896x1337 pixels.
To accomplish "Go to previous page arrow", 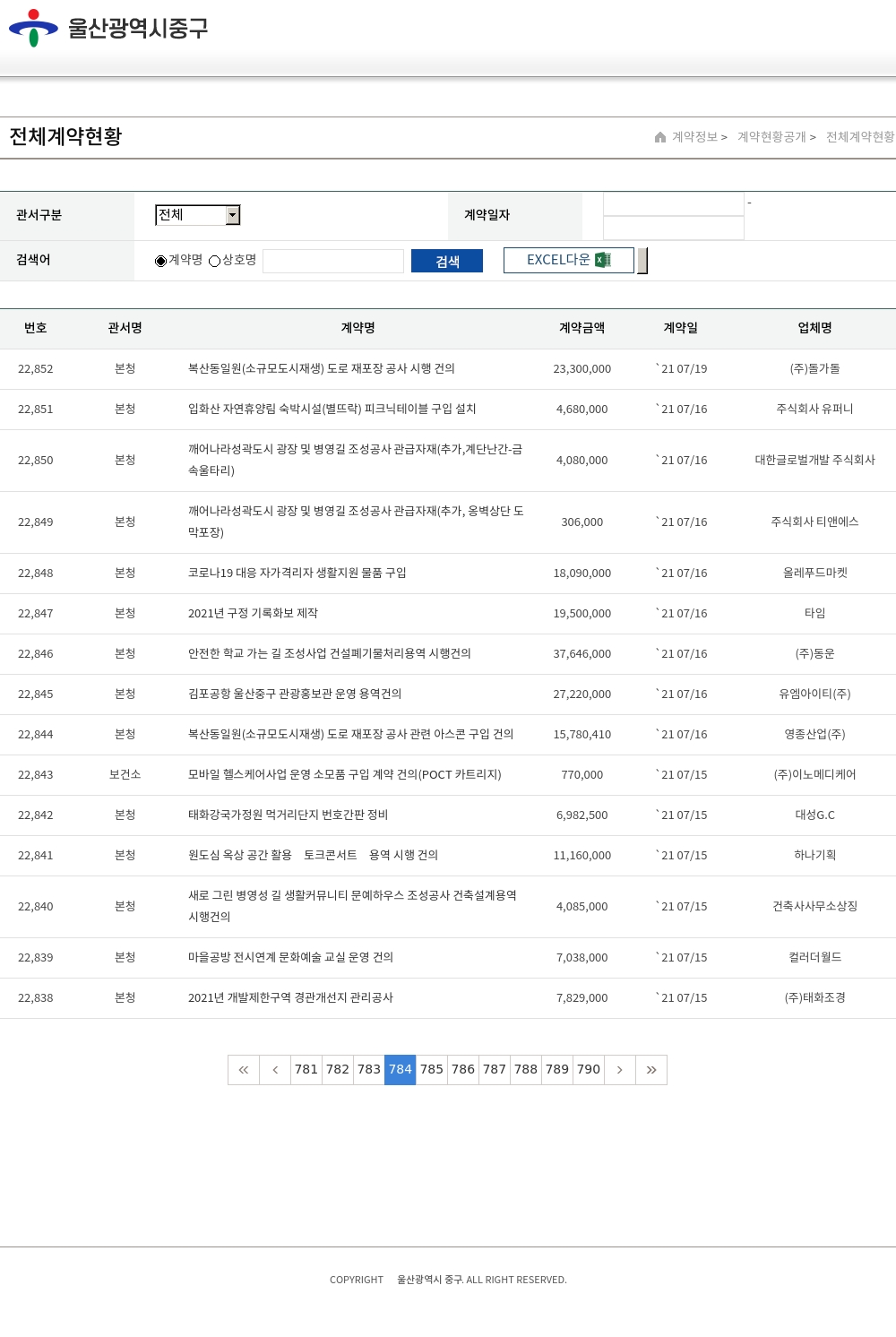I will coord(275,1070).
